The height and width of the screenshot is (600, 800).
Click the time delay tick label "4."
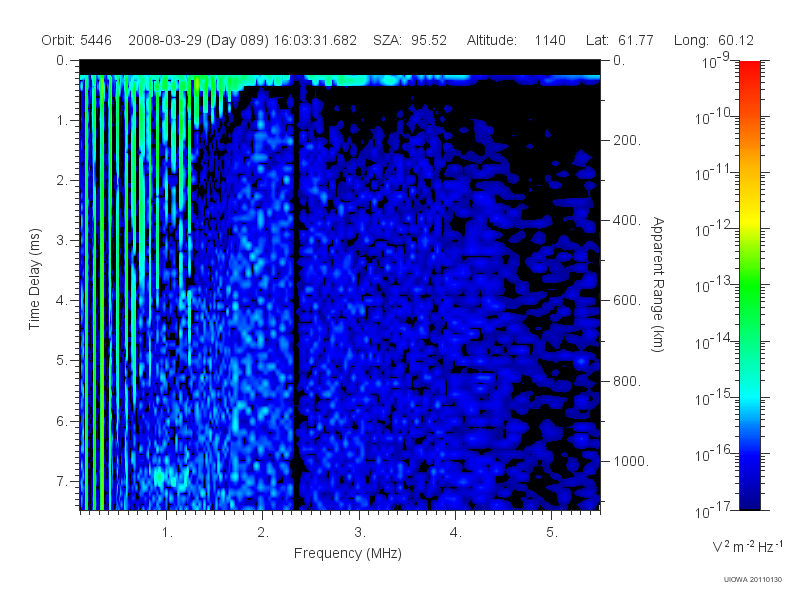coord(61,300)
